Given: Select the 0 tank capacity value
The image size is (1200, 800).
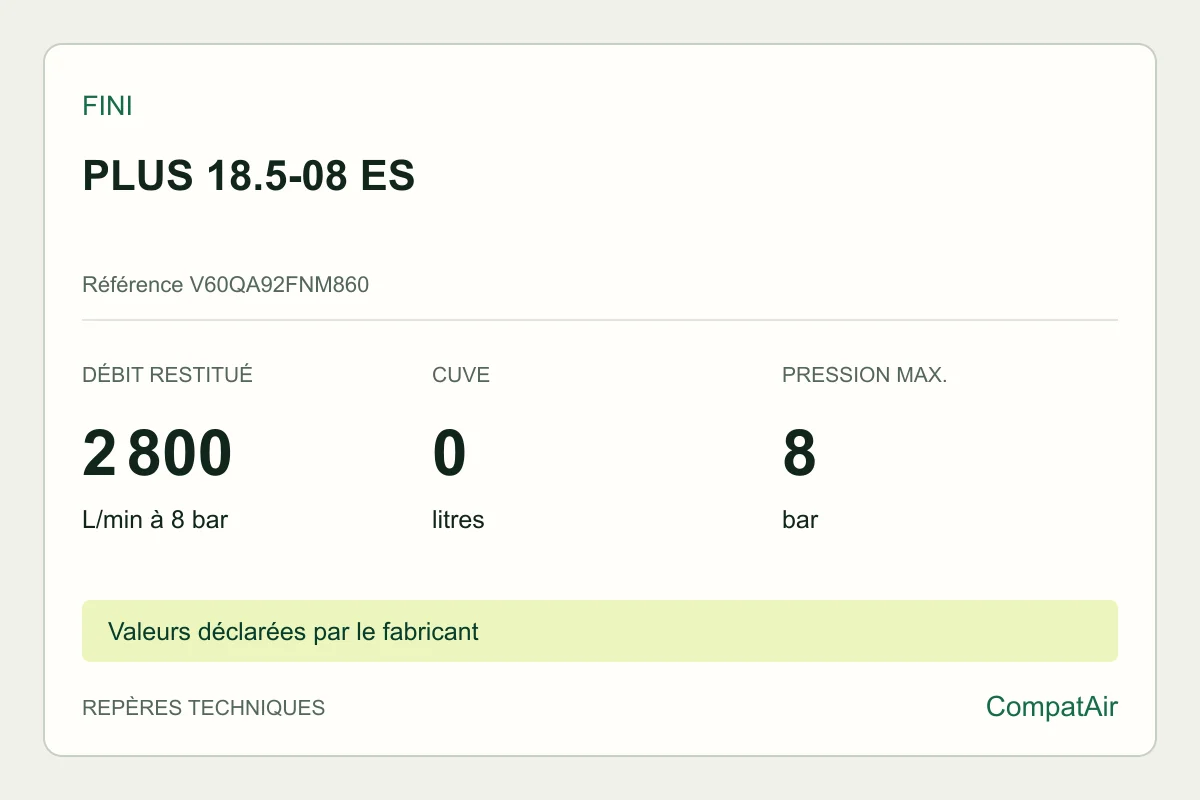Looking at the screenshot, I should pos(449,453).
